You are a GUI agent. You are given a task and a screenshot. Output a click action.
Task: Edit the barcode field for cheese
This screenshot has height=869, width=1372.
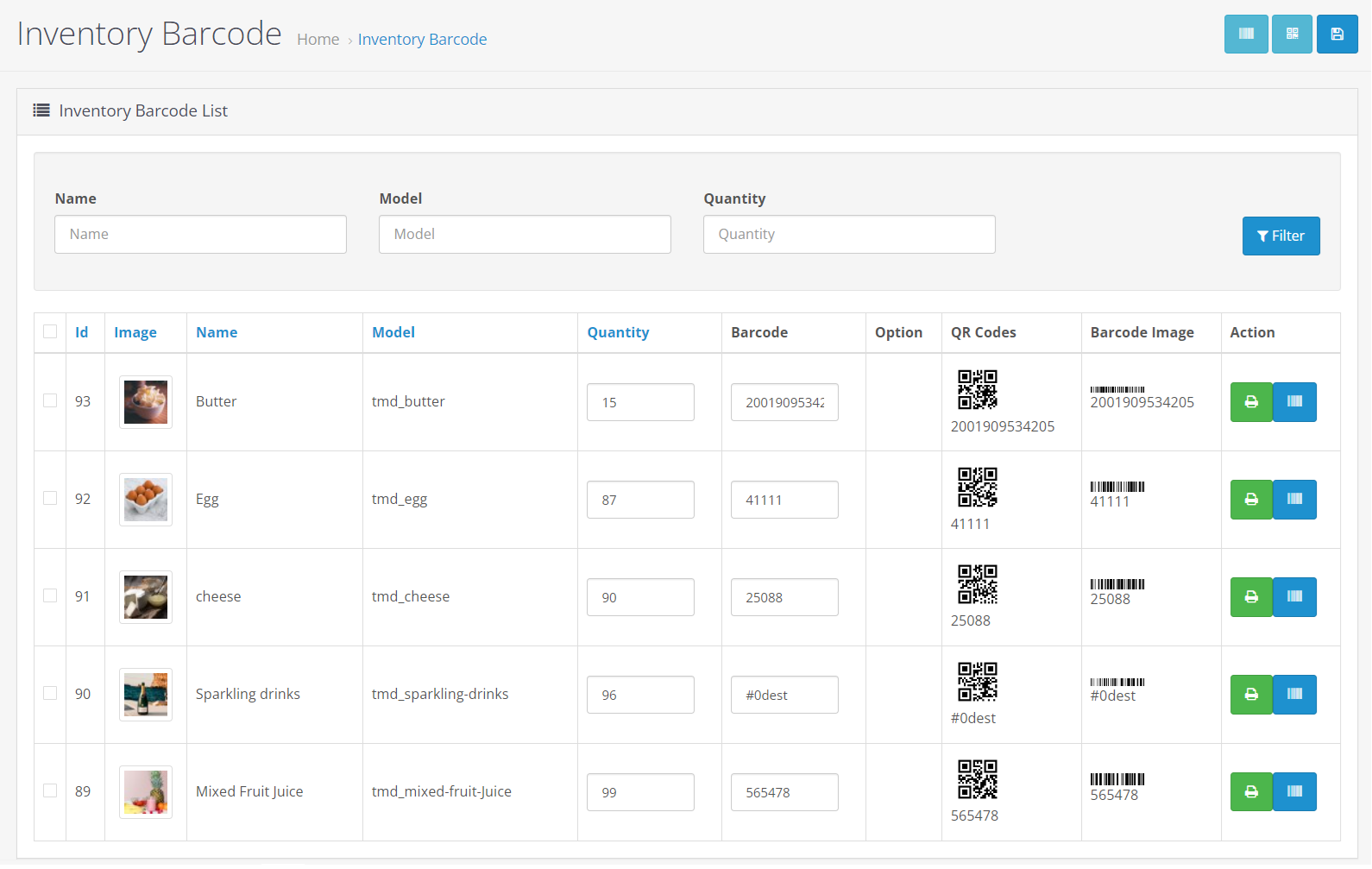click(784, 597)
